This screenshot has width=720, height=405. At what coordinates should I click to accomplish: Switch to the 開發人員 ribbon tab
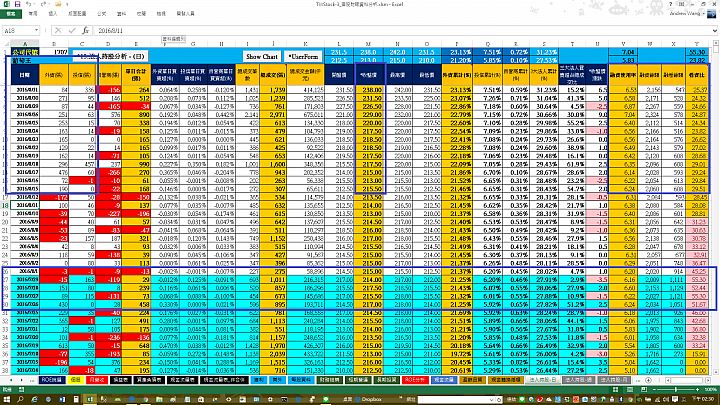(186, 14)
